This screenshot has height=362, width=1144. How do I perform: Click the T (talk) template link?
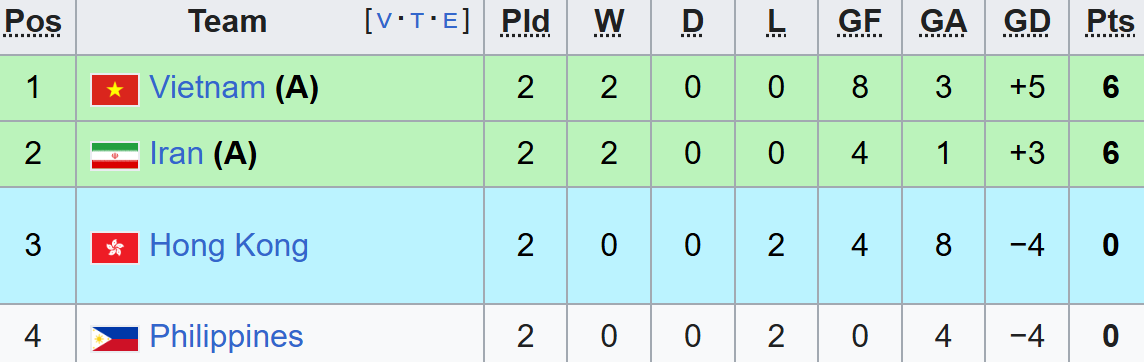417,22
